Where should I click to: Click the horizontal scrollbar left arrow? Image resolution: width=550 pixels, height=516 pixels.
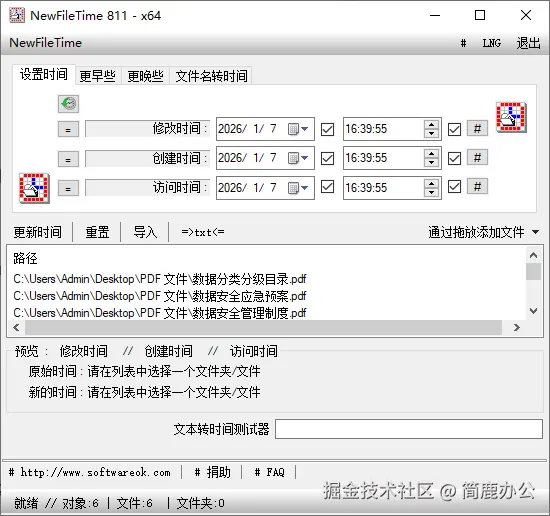tap(16, 328)
